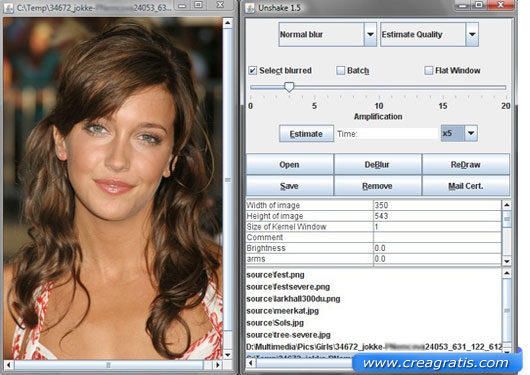The height and width of the screenshot is (375, 530).
Task: Click the ReDraw button
Action: point(465,165)
